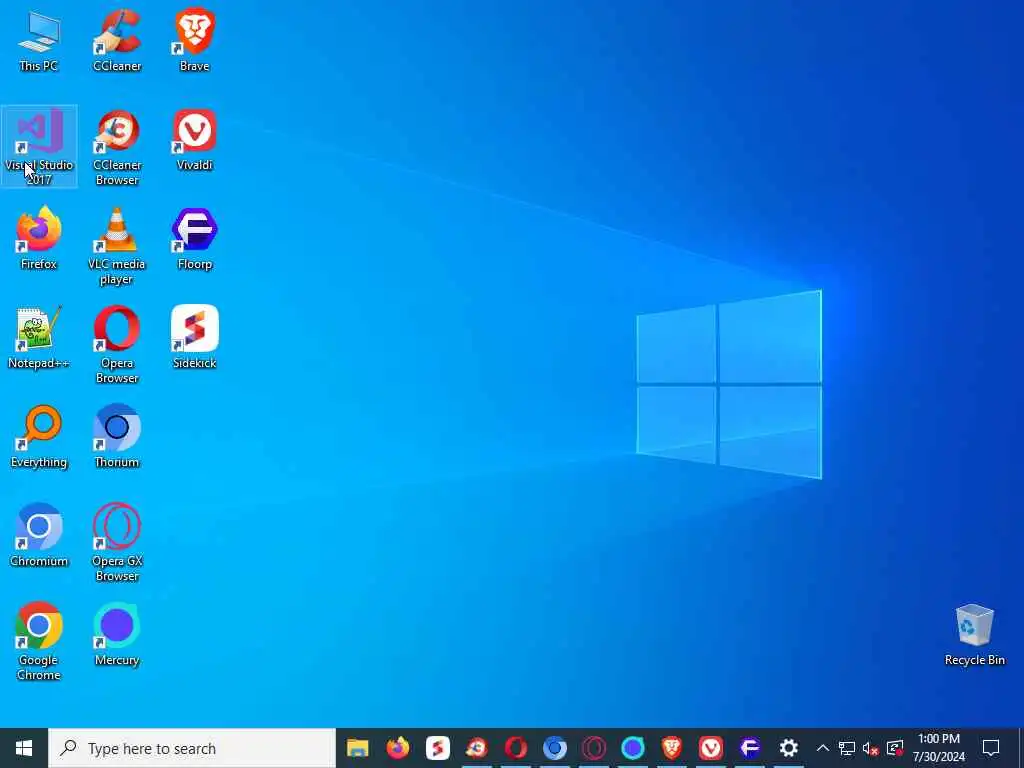Open the network status tray icon
The height and width of the screenshot is (768, 1024).
click(x=847, y=748)
